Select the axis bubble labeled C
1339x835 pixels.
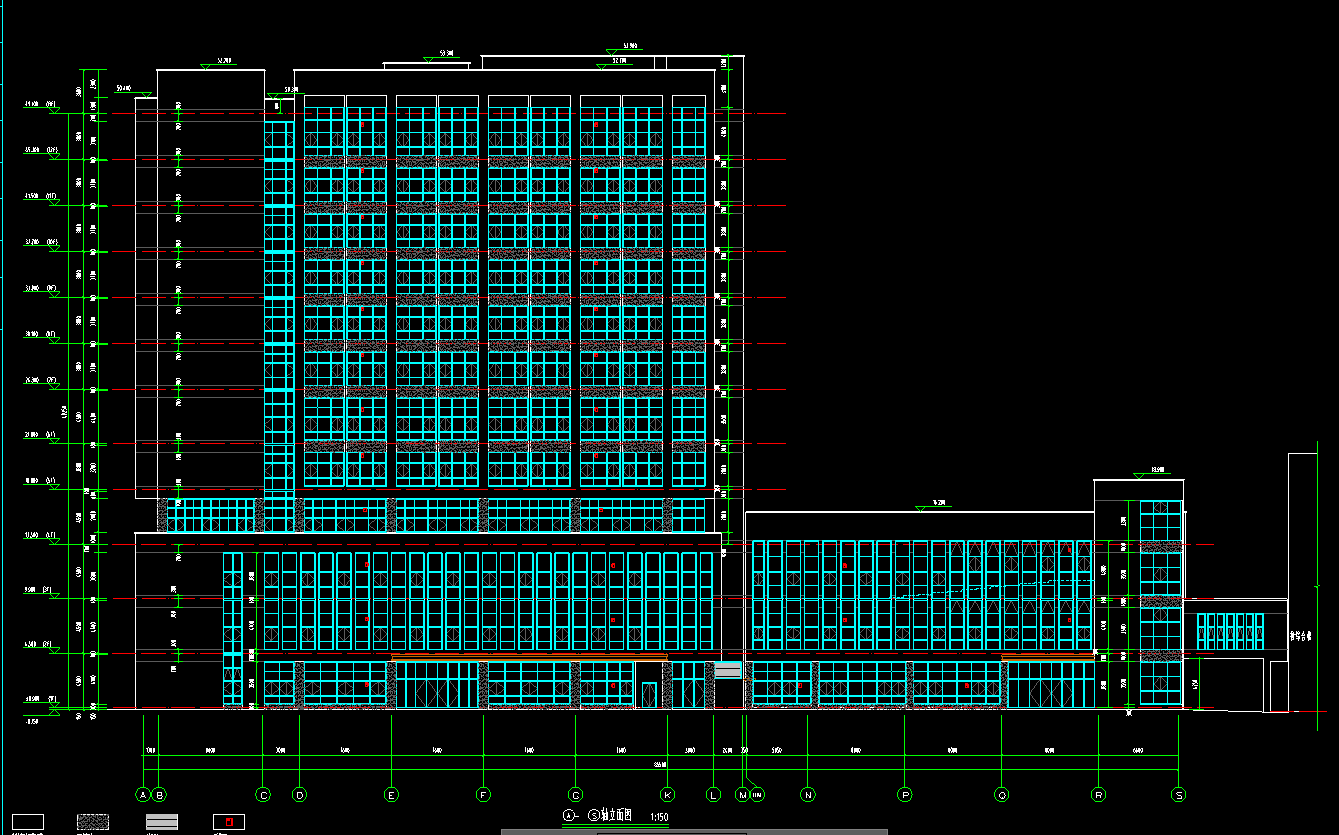click(x=263, y=795)
